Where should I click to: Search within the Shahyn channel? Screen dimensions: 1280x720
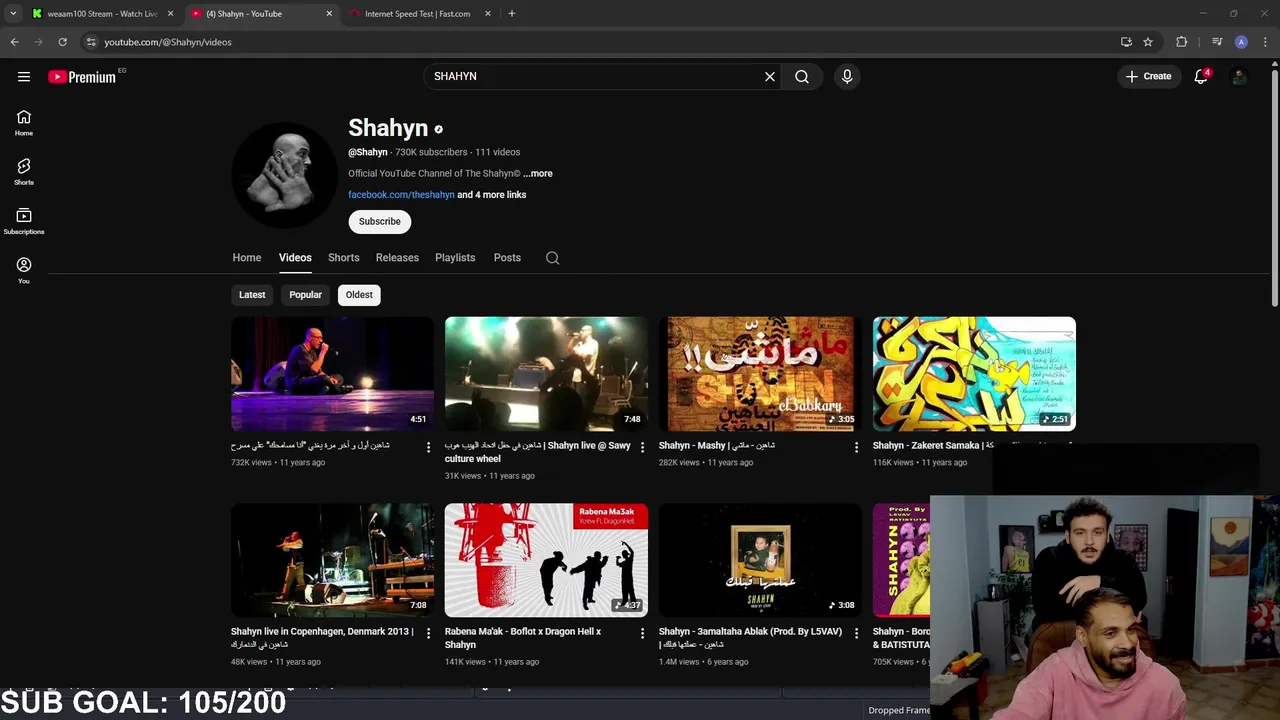[x=552, y=258]
